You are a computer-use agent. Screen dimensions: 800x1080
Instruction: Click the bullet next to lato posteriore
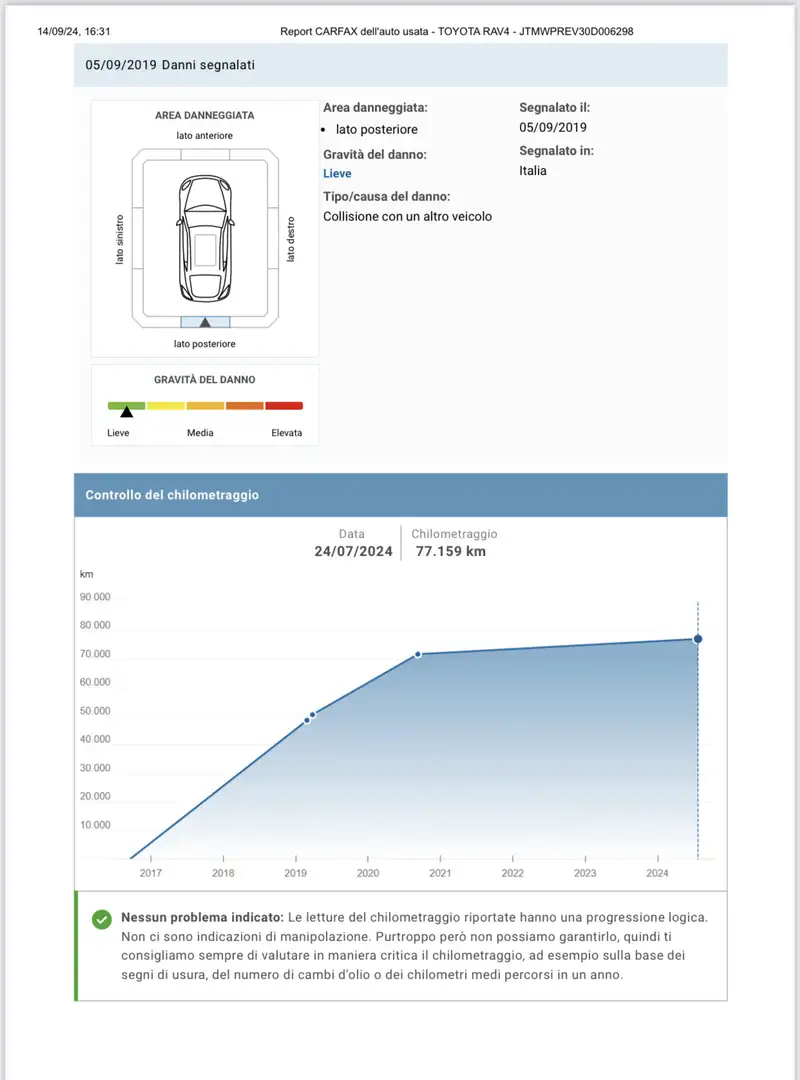coord(324,130)
